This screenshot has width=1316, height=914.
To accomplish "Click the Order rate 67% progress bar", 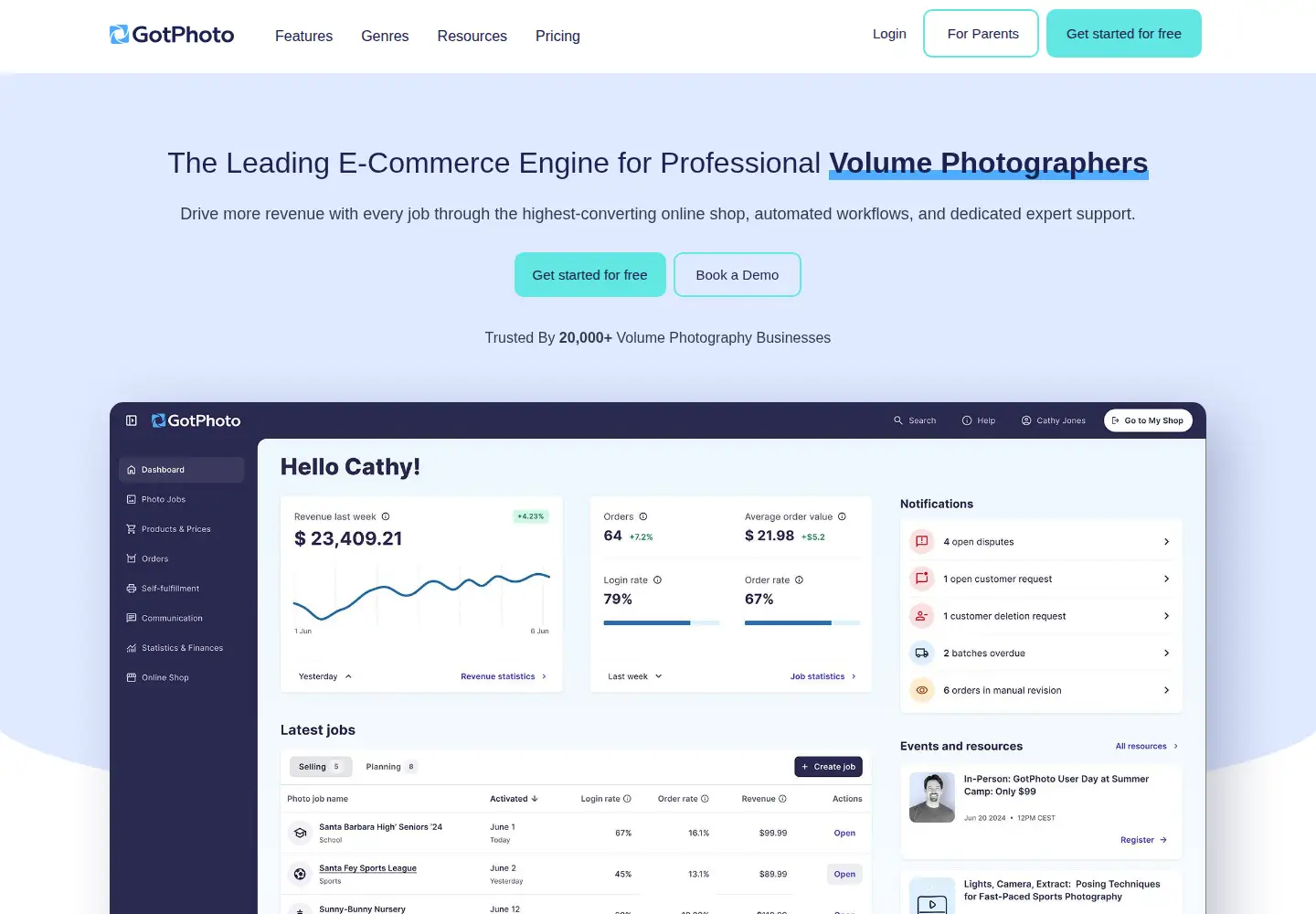I will pyautogui.click(x=802, y=623).
